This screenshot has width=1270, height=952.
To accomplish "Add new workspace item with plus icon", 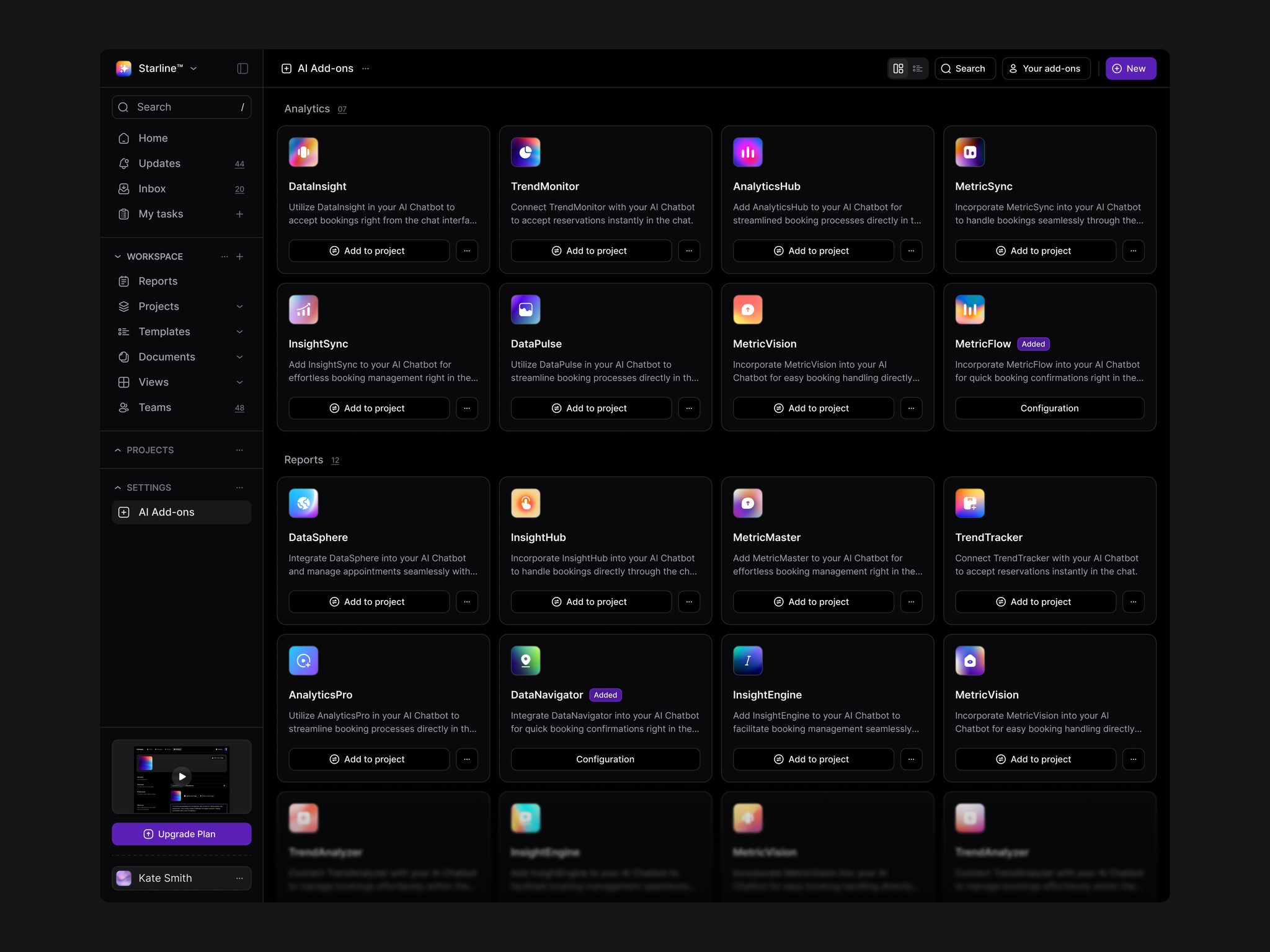I will pyautogui.click(x=239, y=257).
